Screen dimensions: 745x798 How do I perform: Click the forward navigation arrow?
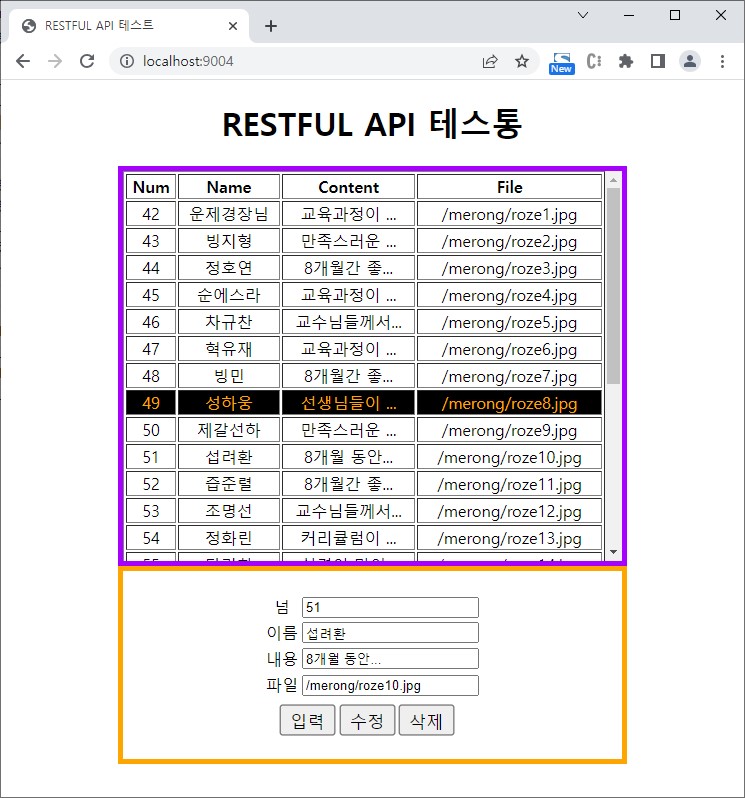tap(55, 62)
